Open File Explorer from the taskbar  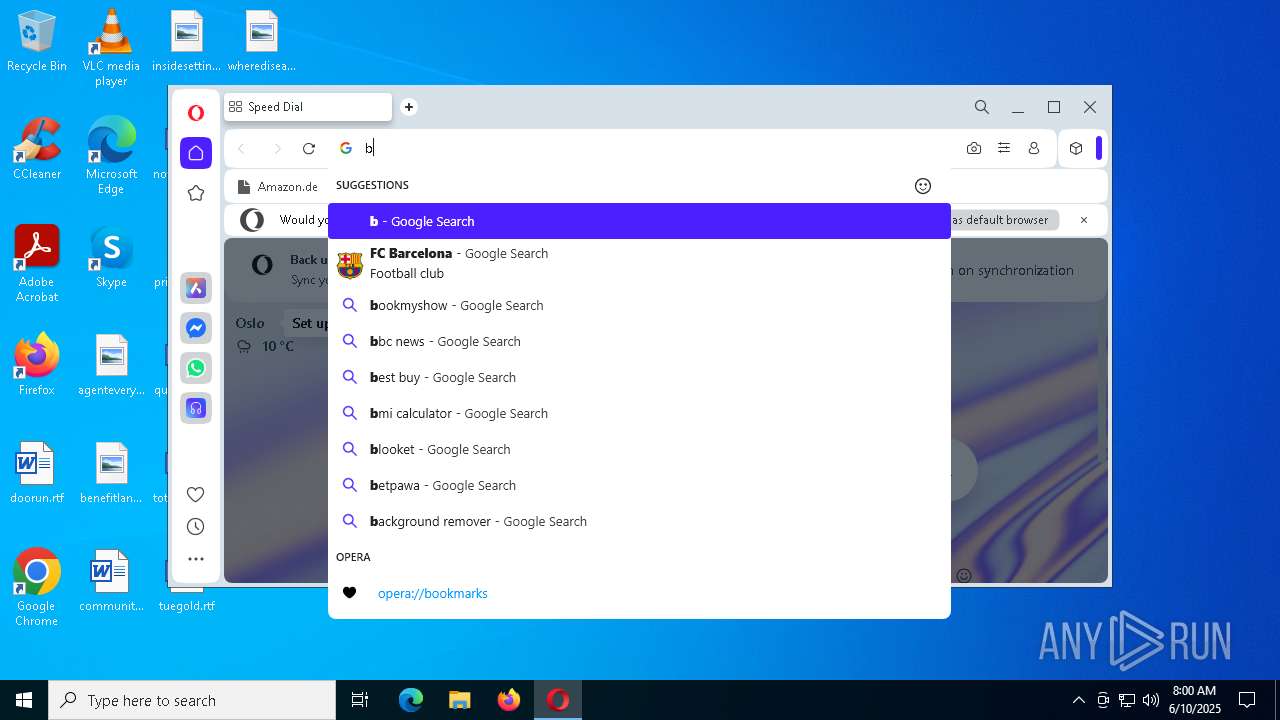click(x=459, y=700)
